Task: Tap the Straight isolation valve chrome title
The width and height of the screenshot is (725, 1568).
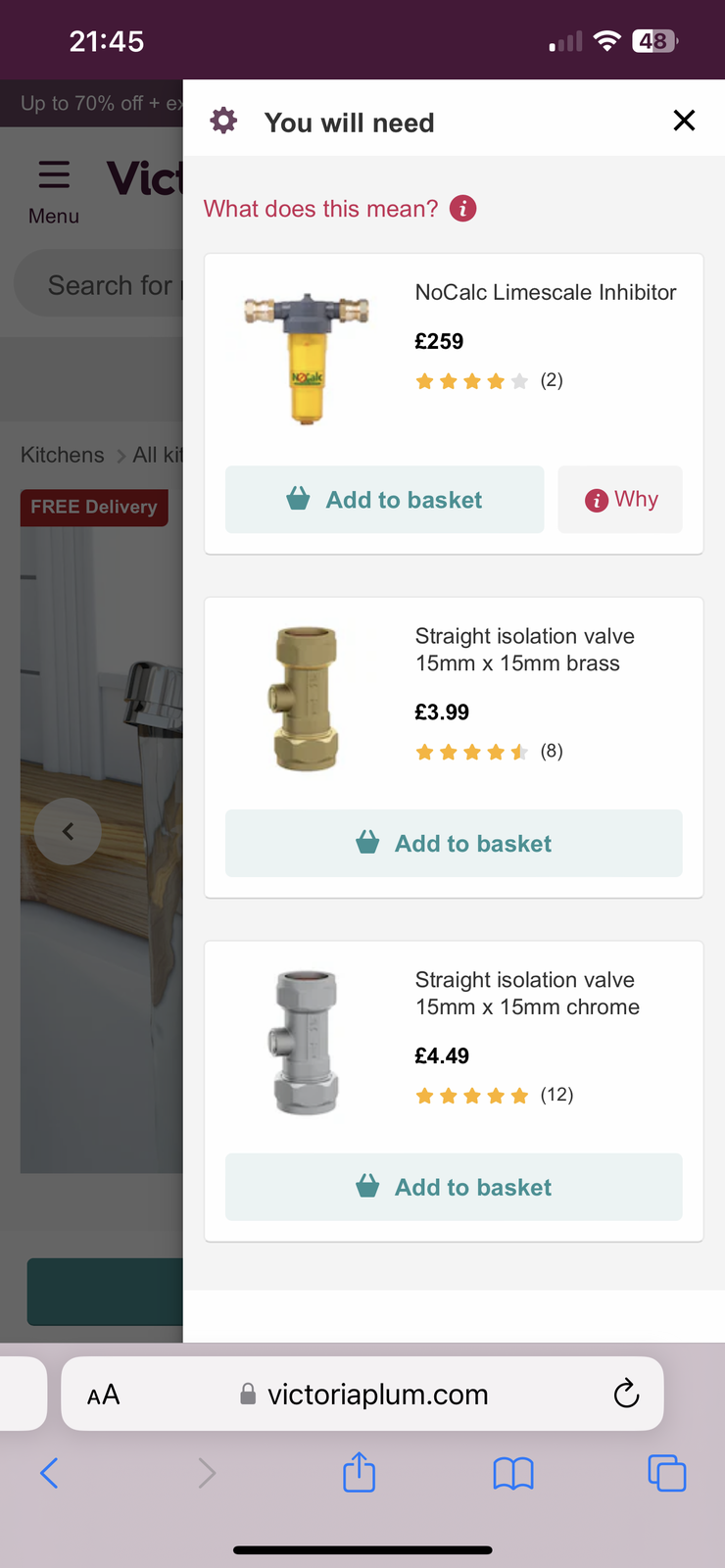Action: pyautogui.click(x=527, y=993)
